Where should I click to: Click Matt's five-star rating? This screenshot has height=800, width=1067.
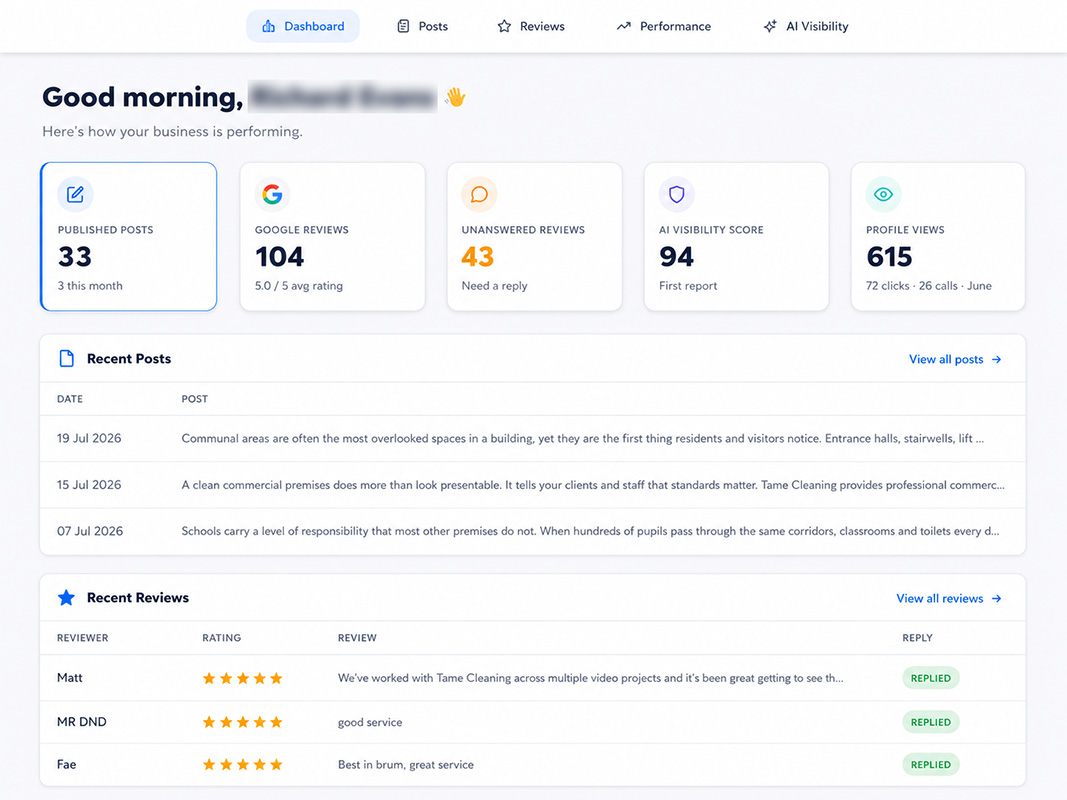(242, 678)
